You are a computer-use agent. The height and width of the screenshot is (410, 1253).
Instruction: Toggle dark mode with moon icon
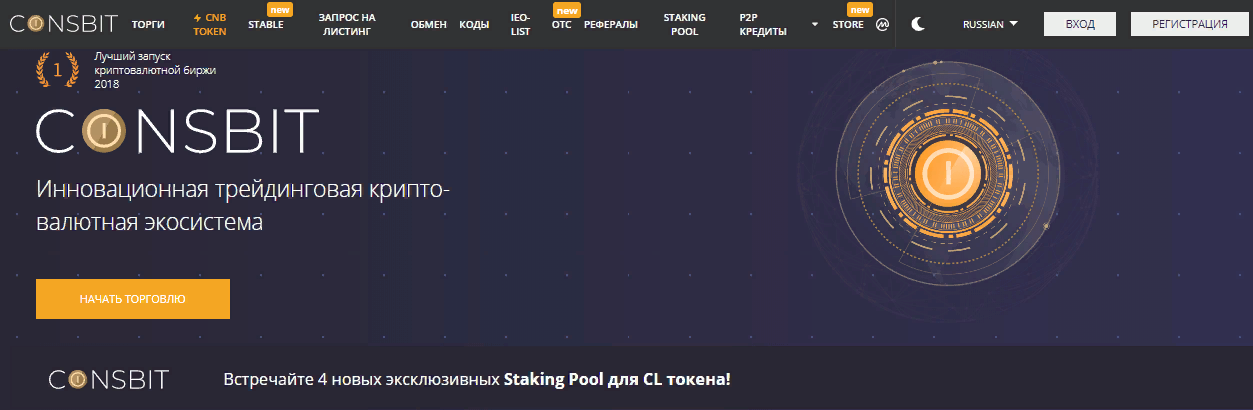click(x=918, y=24)
